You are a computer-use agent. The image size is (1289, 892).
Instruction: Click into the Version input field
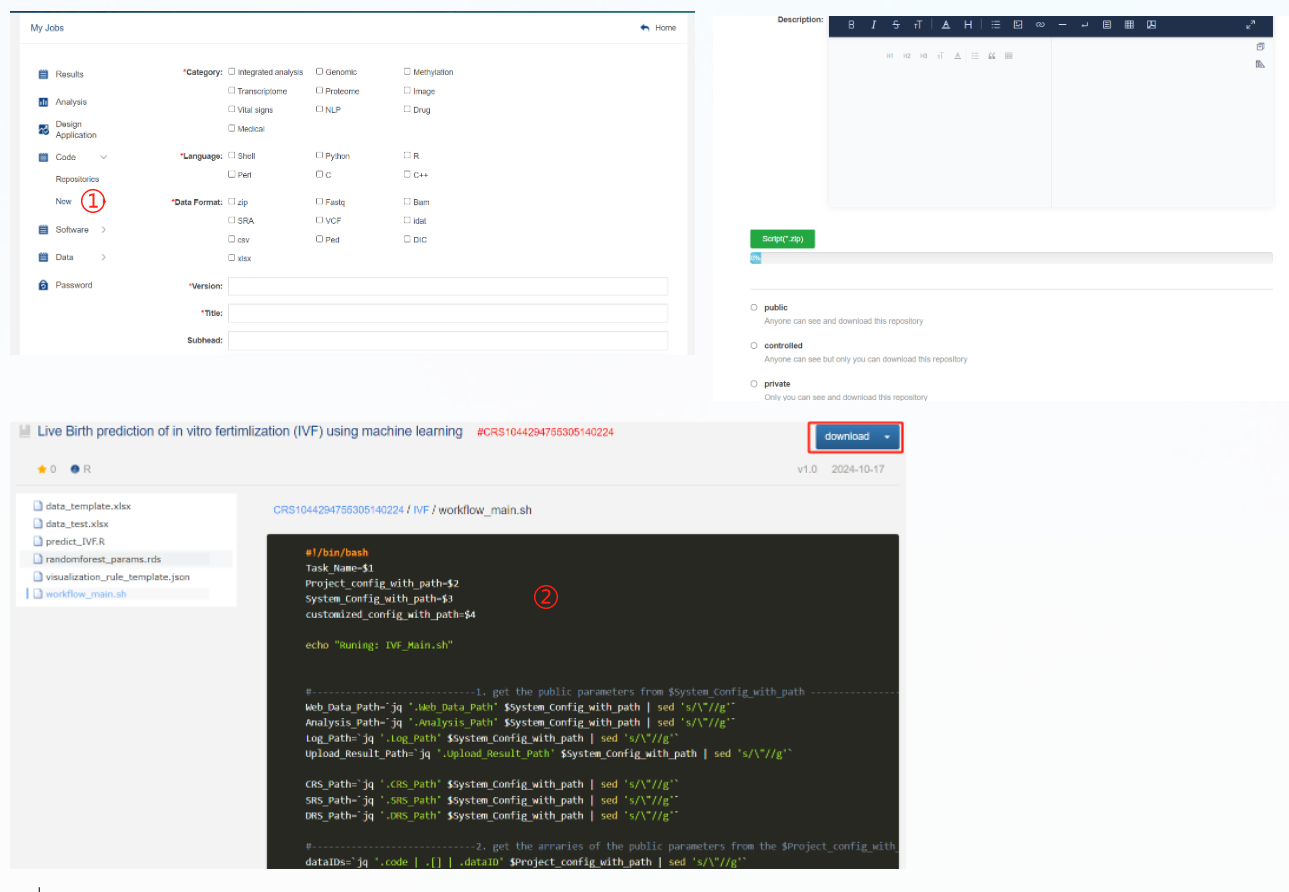[x=448, y=286]
